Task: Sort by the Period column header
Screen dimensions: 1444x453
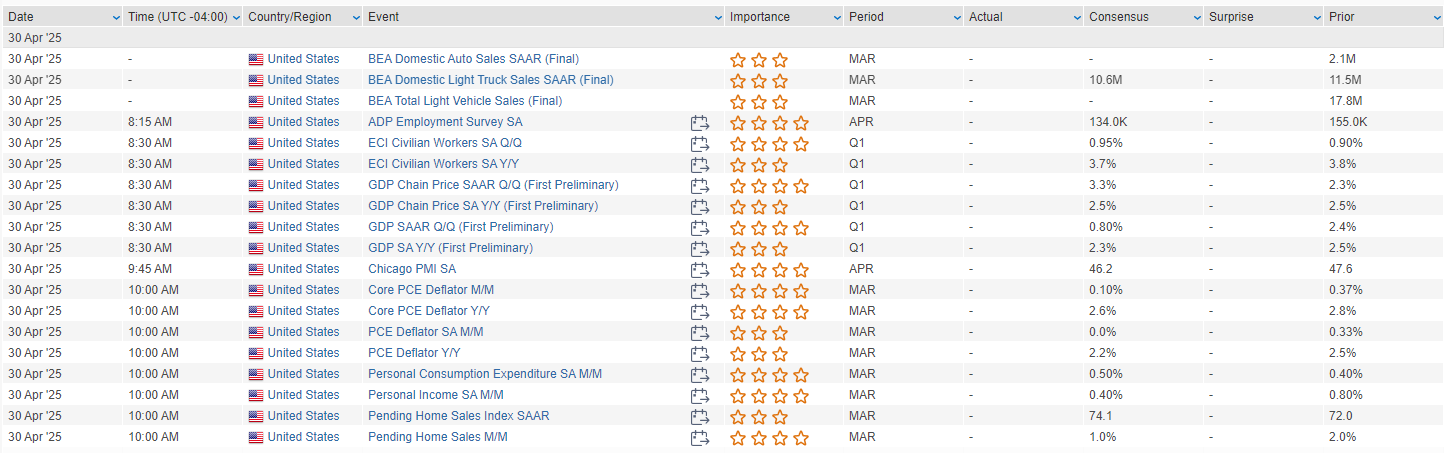Action: pyautogui.click(x=866, y=17)
